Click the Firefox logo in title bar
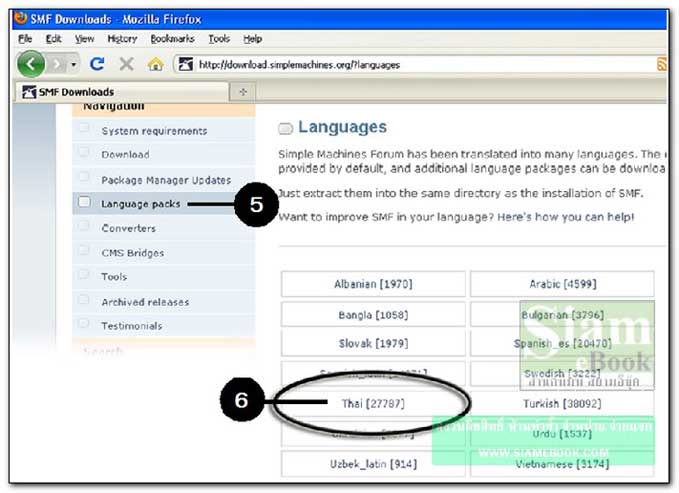Viewport: 679px width, 493px height. pos(20,19)
